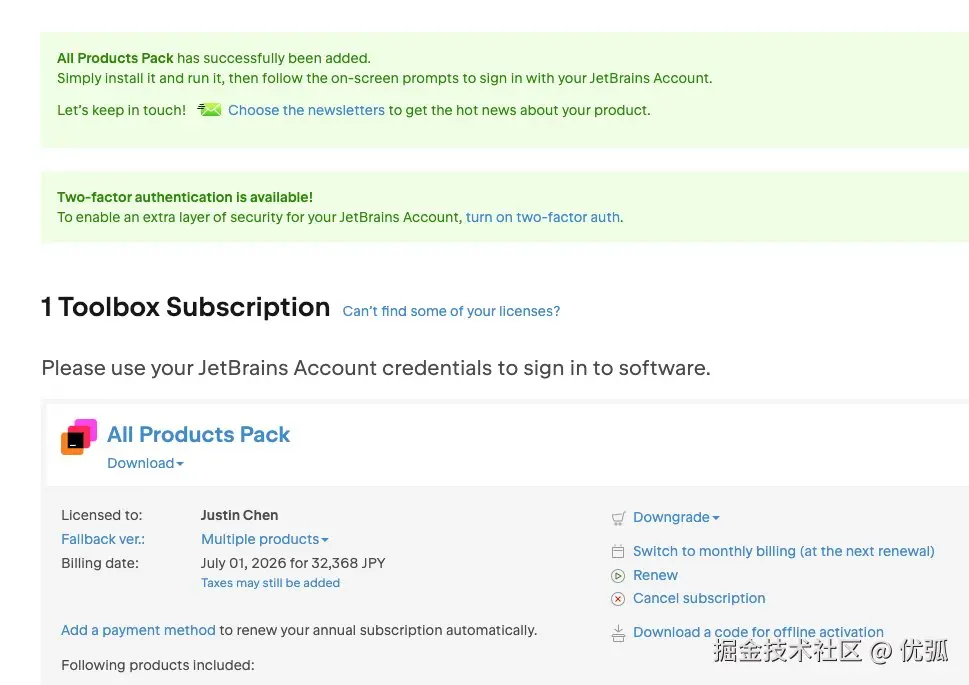Screen dimensions: 969x685
Task: Click the calendar icon for monthly billing
Action: (x=618, y=552)
